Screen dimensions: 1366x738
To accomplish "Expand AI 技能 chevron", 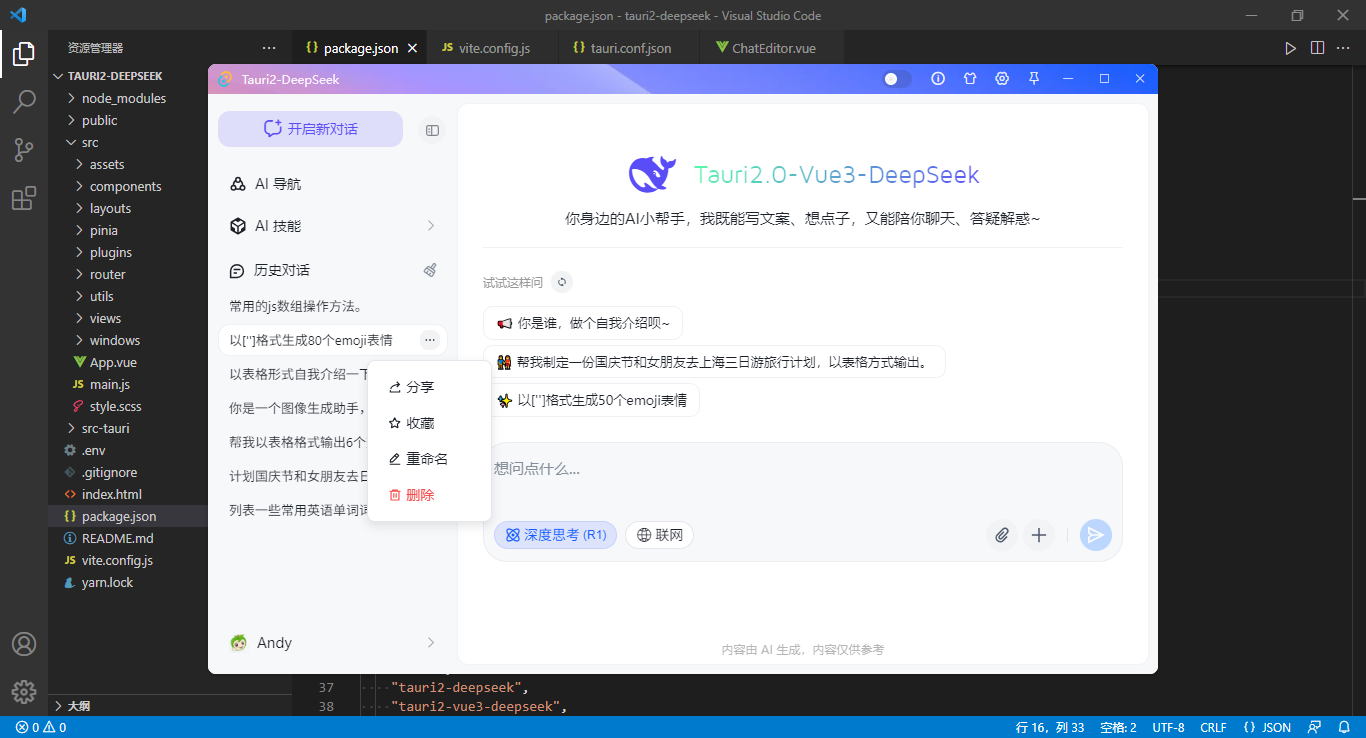I will click(431, 226).
